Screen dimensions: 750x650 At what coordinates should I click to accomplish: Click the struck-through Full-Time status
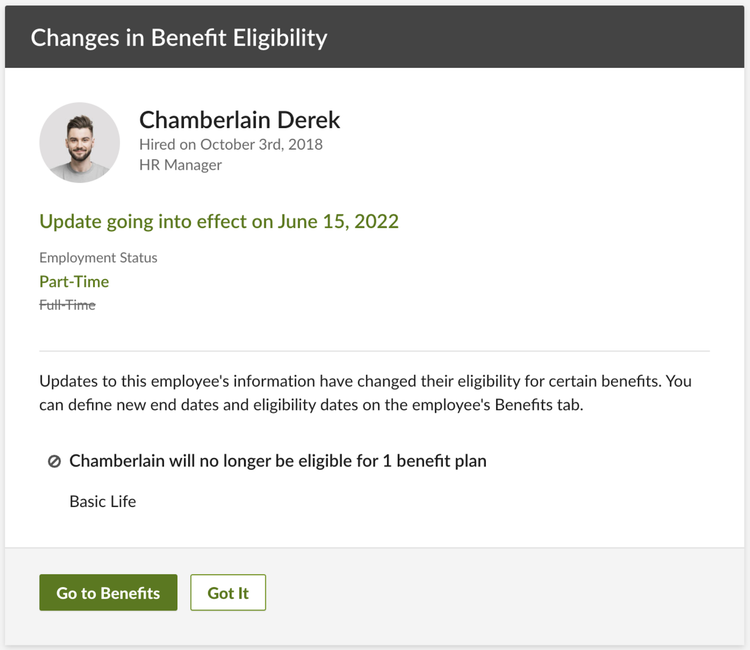[67, 305]
